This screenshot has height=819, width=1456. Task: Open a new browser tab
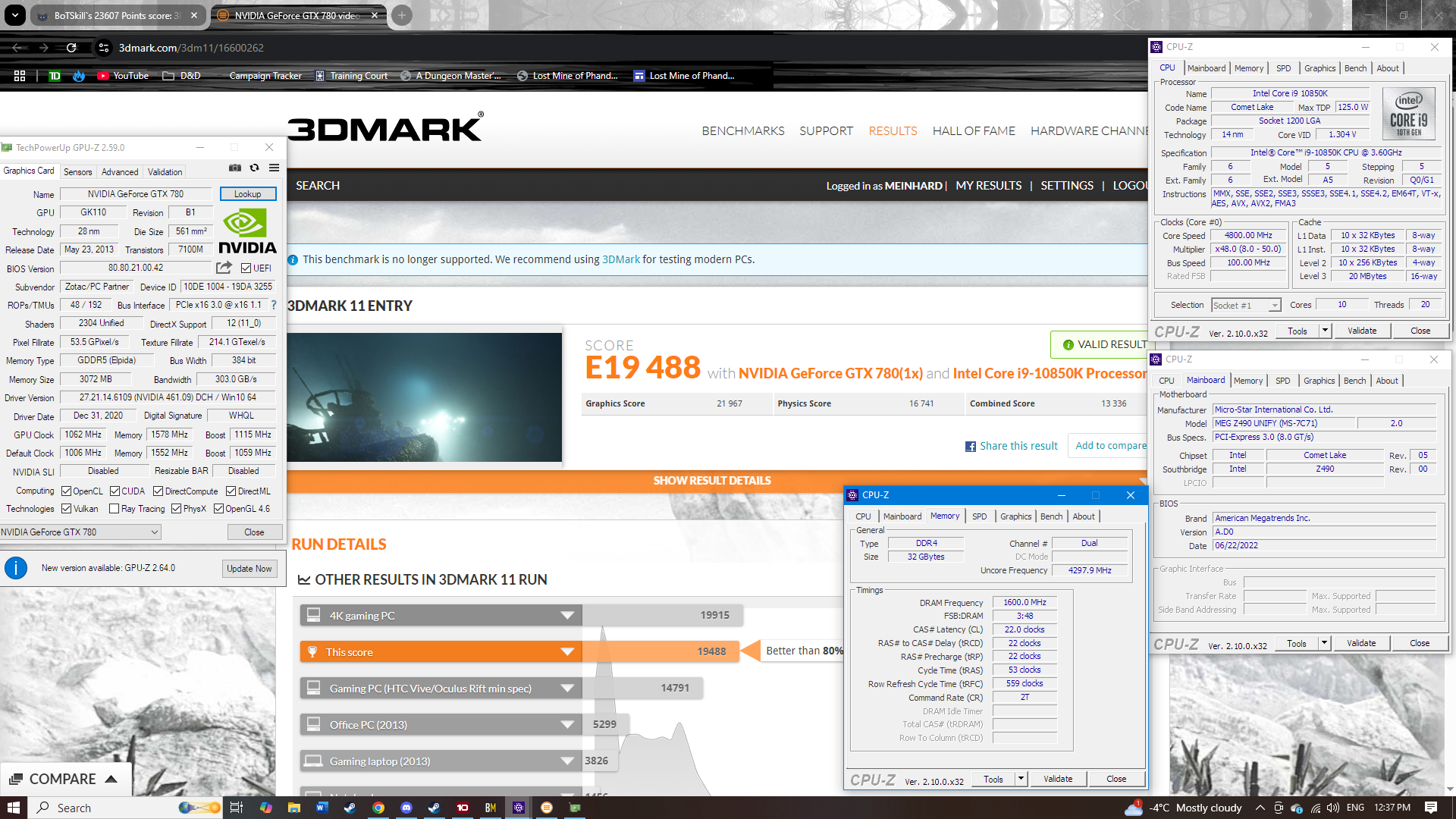402,15
